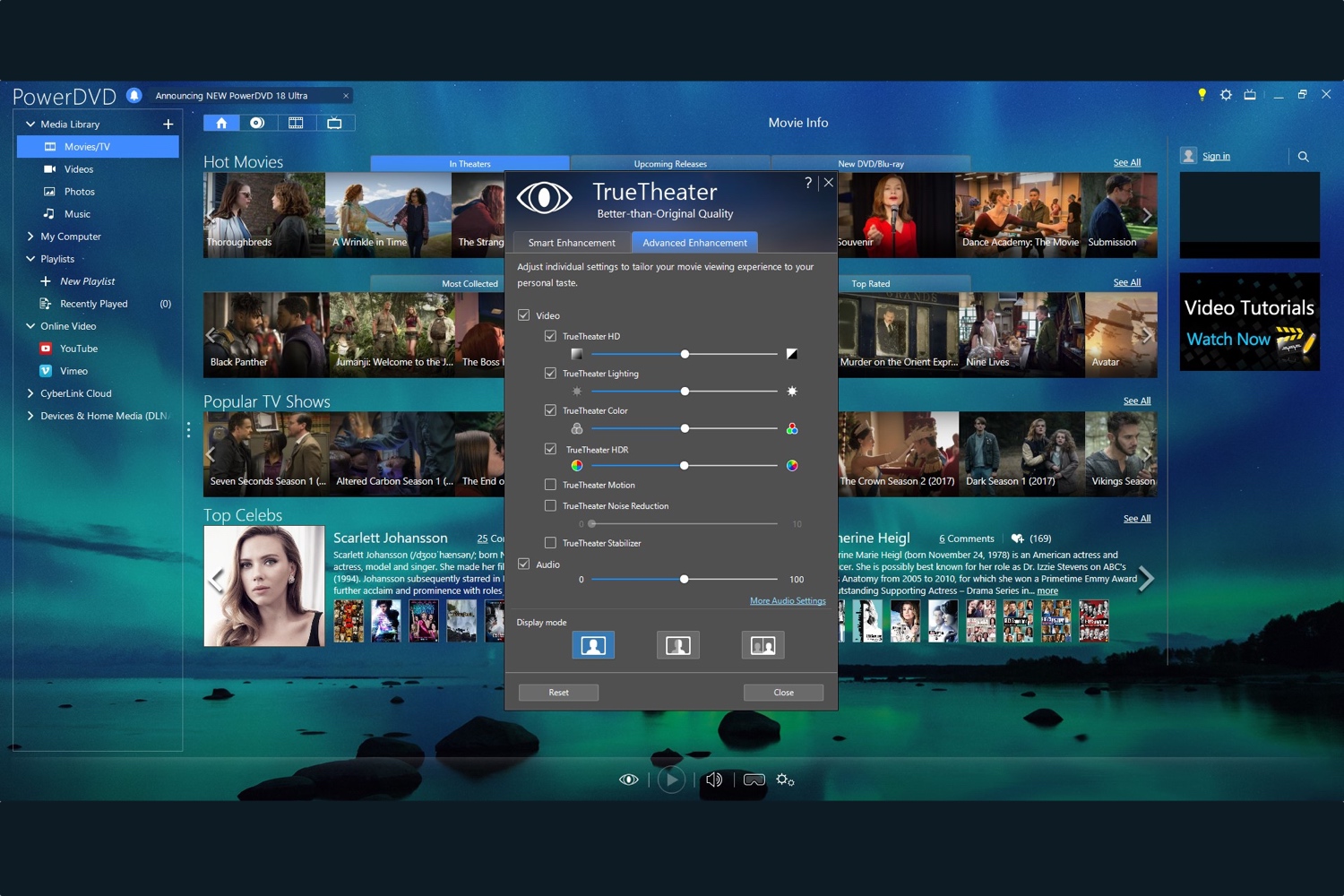Click the Home icon in the toolbar
The width and height of the screenshot is (1344, 896).
[221, 123]
